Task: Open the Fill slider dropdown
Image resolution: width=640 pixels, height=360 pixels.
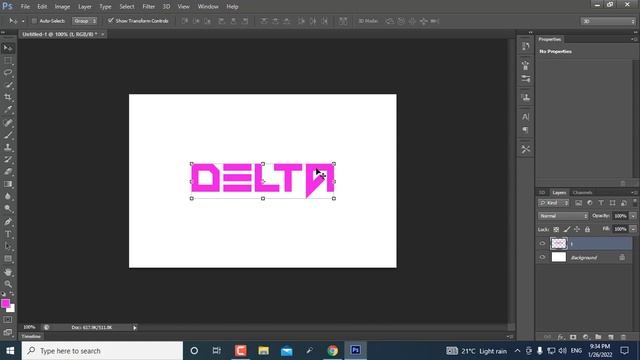Action: pos(633,229)
